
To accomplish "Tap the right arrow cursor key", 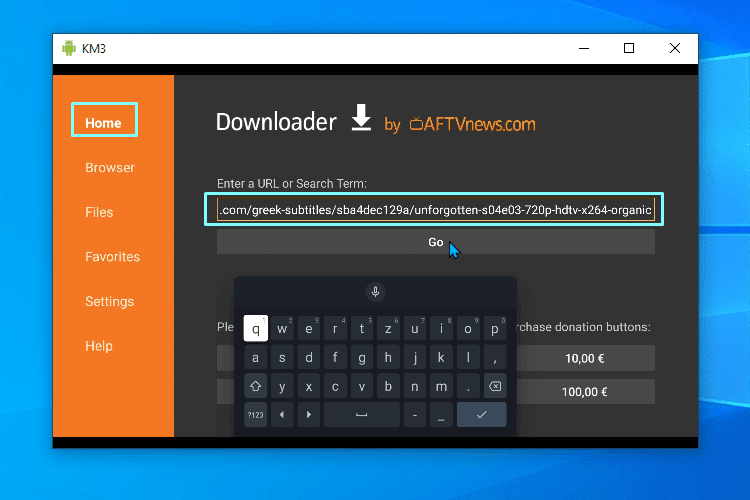I will (309, 414).
